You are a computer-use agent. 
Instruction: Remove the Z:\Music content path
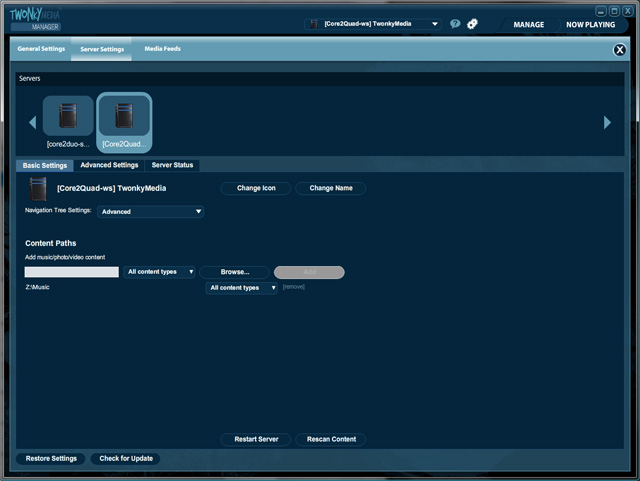[293, 287]
